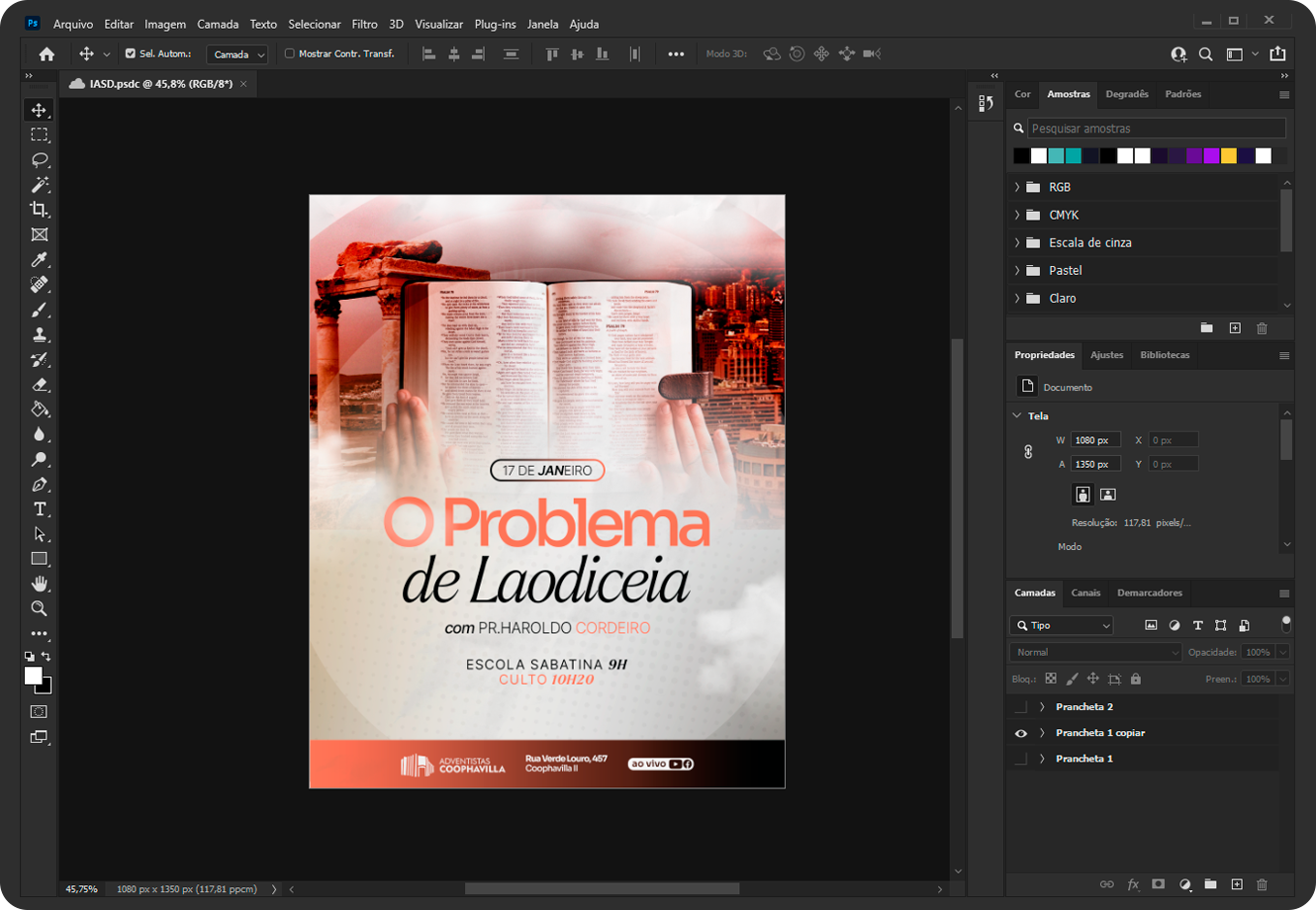Select the Crop tool
Viewport: 1316px width, 910px height.
(x=39, y=210)
